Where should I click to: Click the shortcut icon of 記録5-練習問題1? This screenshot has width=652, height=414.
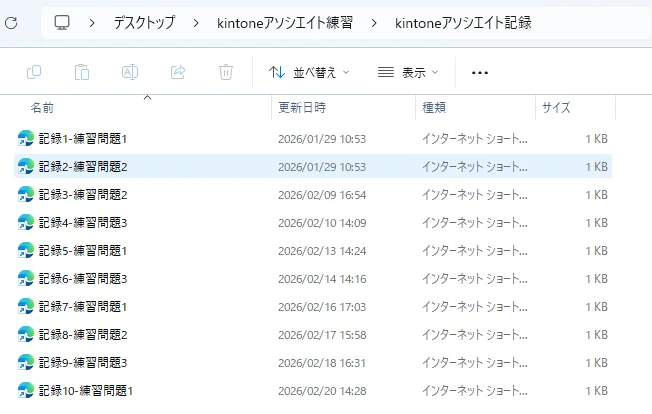26,251
